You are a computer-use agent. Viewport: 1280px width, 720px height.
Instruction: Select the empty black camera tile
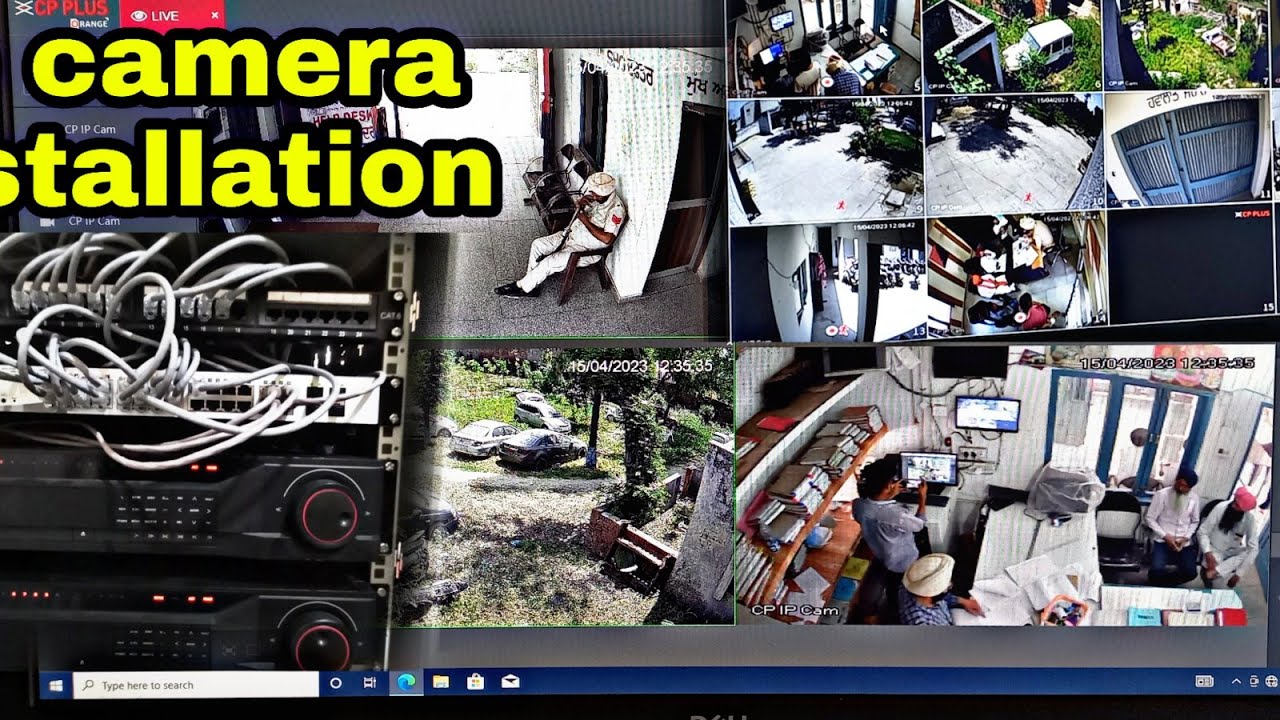point(1191,262)
